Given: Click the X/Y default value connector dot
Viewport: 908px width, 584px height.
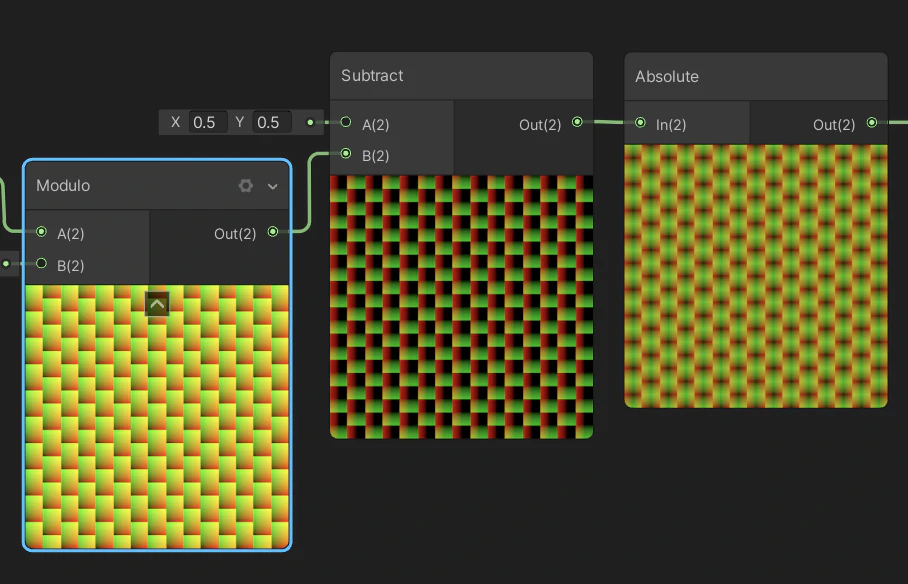Looking at the screenshot, I should (310, 122).
